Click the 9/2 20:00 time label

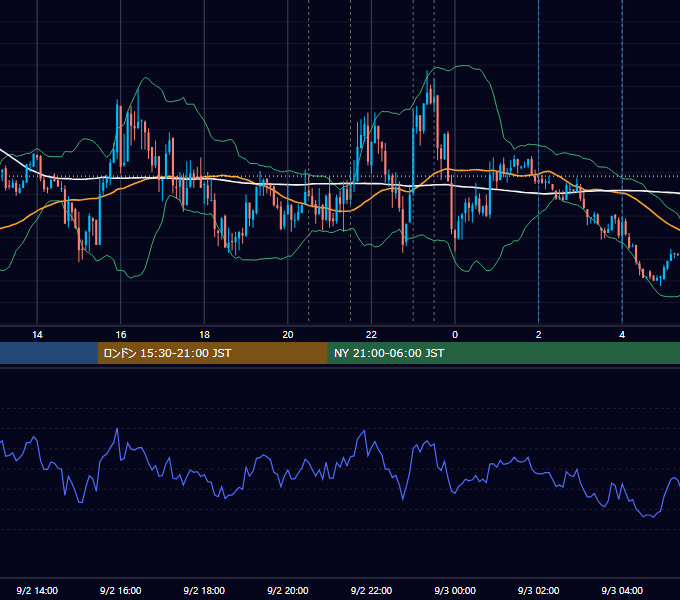288,590
